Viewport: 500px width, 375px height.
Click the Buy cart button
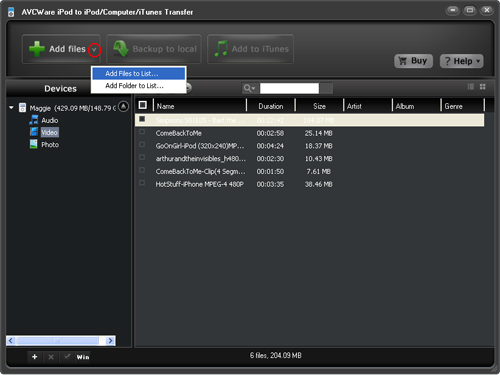(413, 61)
